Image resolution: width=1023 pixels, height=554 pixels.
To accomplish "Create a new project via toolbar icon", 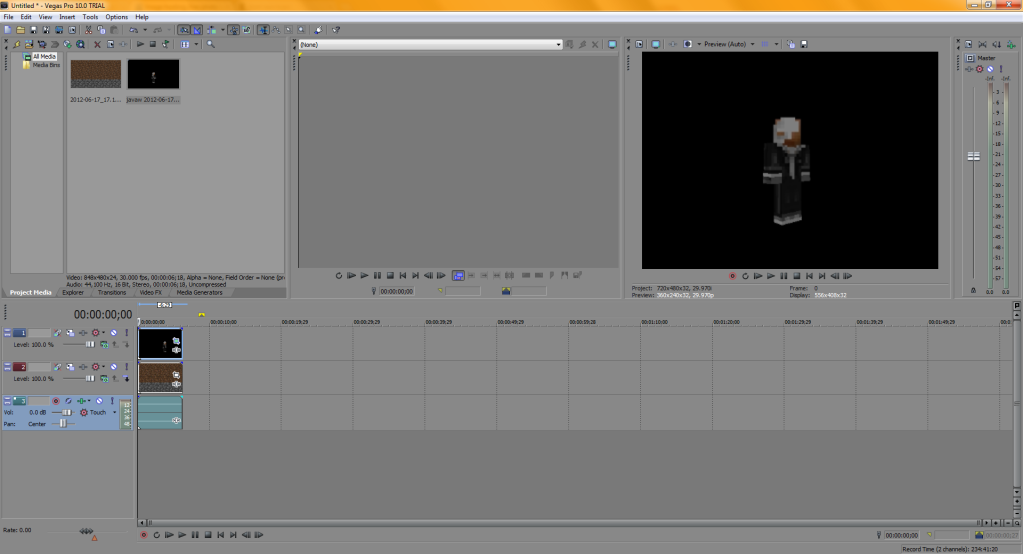I will click(8, 30).
